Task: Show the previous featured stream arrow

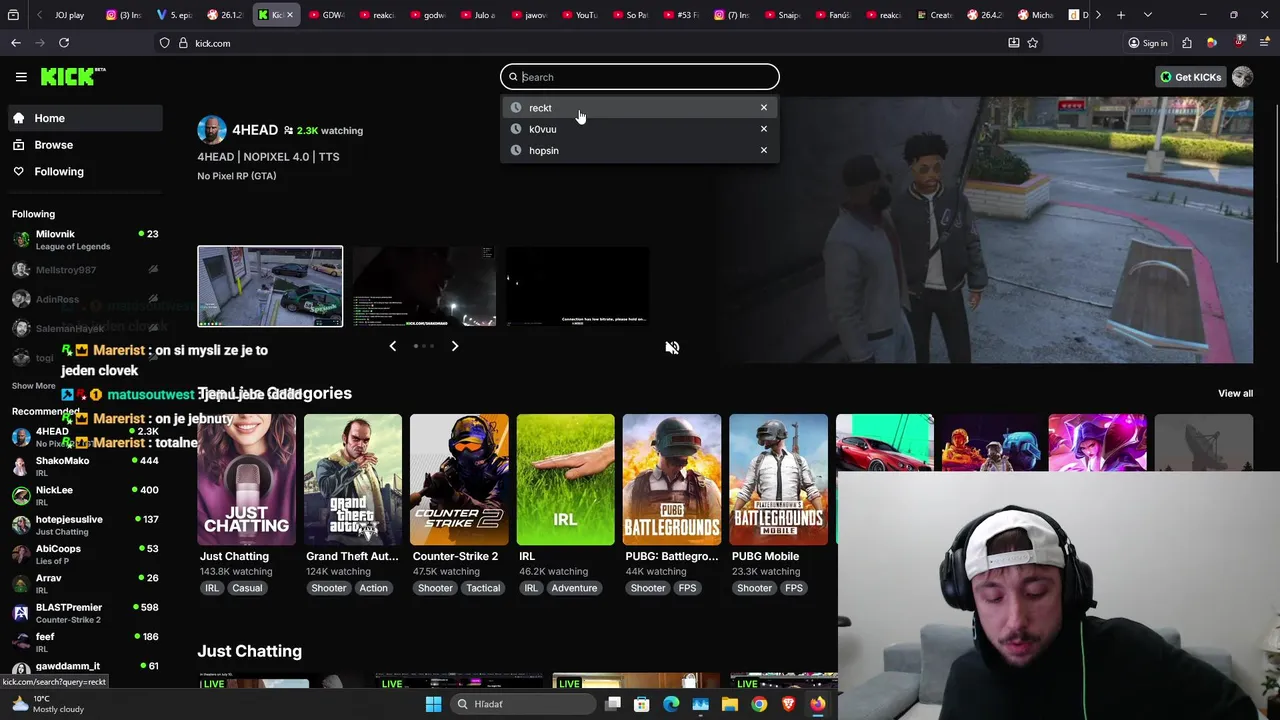Action: pyautogui.click(x=392, y=346)
